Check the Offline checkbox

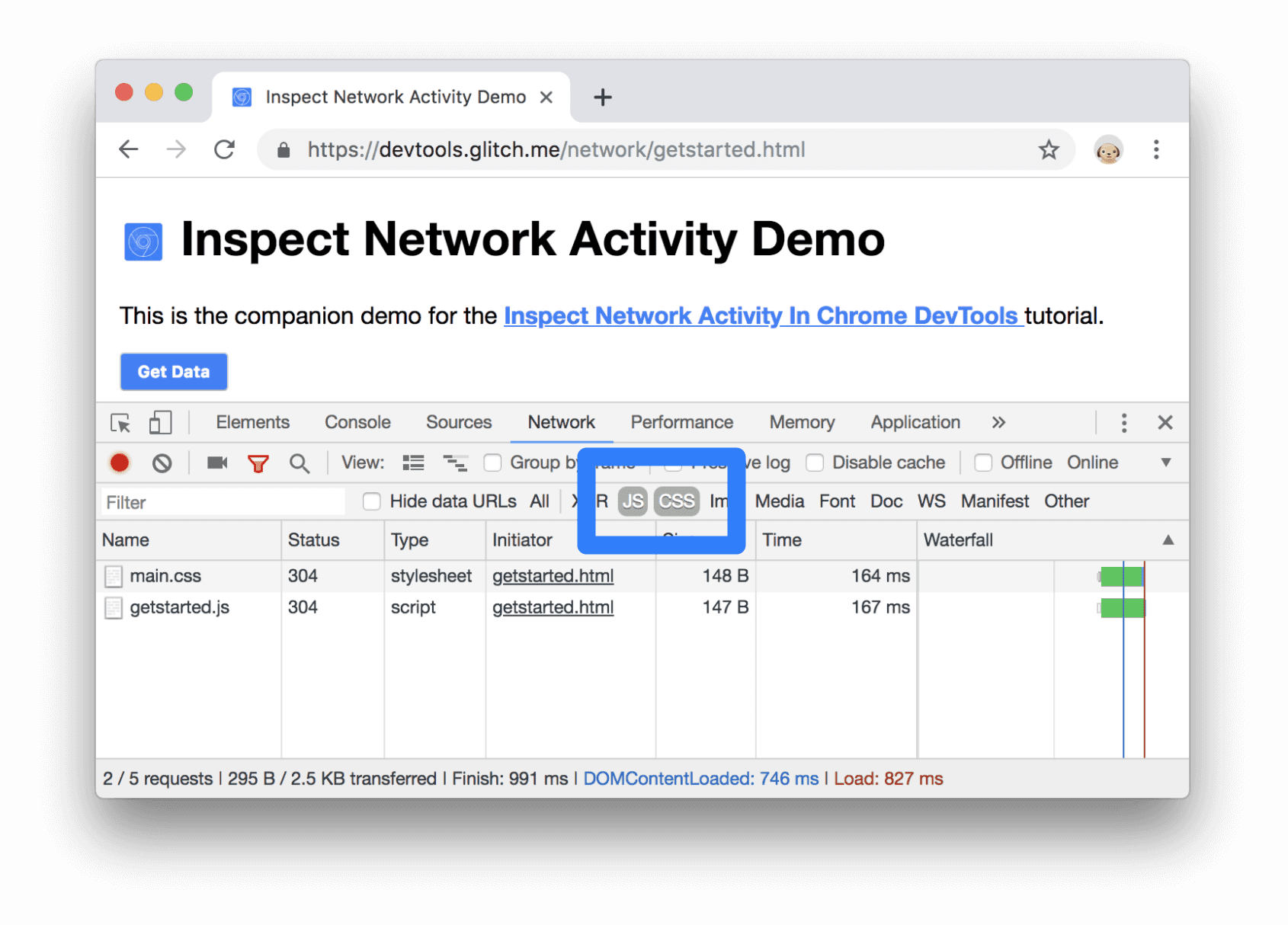(983, 462)
